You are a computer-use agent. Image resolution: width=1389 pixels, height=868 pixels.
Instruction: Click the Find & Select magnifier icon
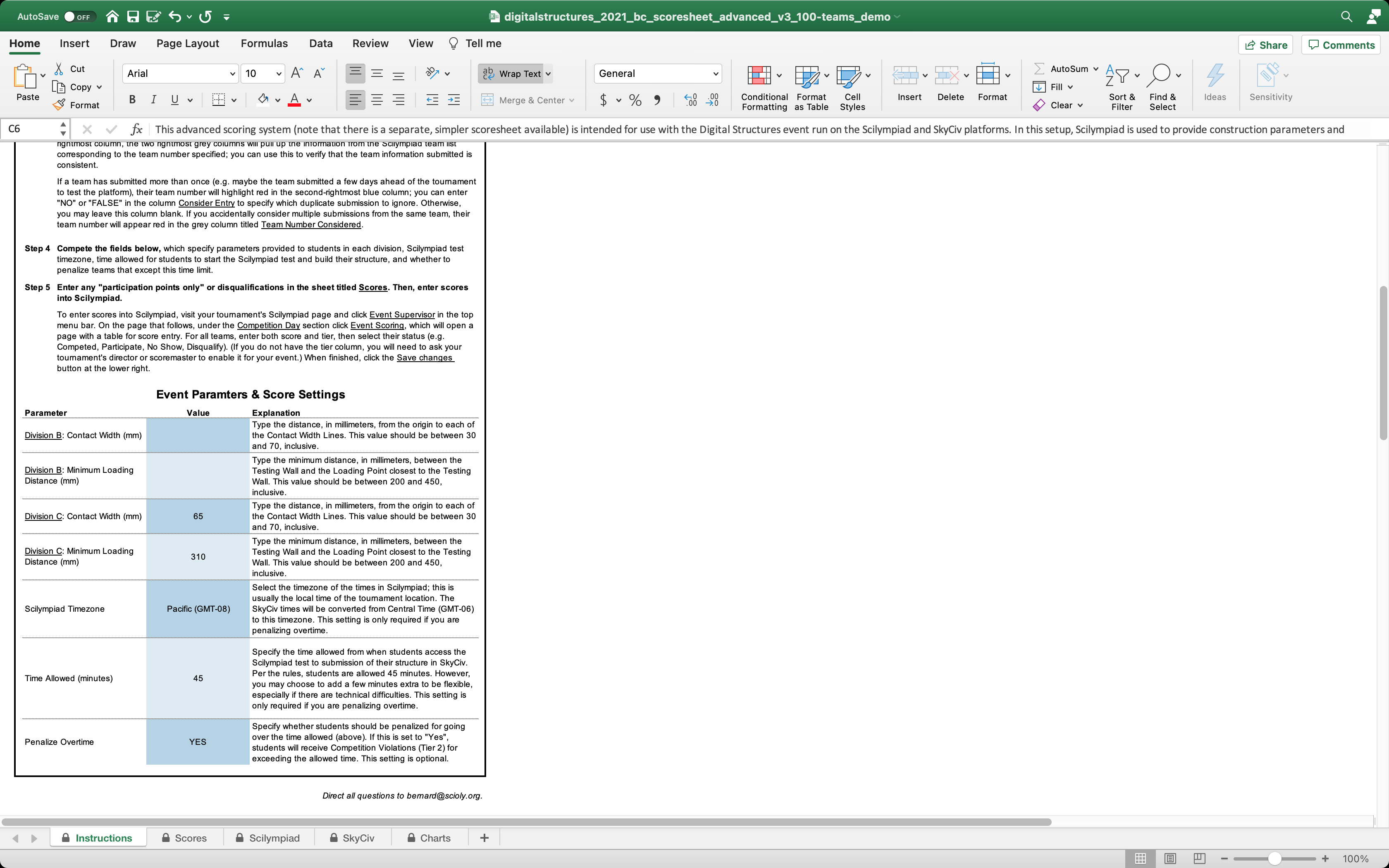[x=1160, y=75]
